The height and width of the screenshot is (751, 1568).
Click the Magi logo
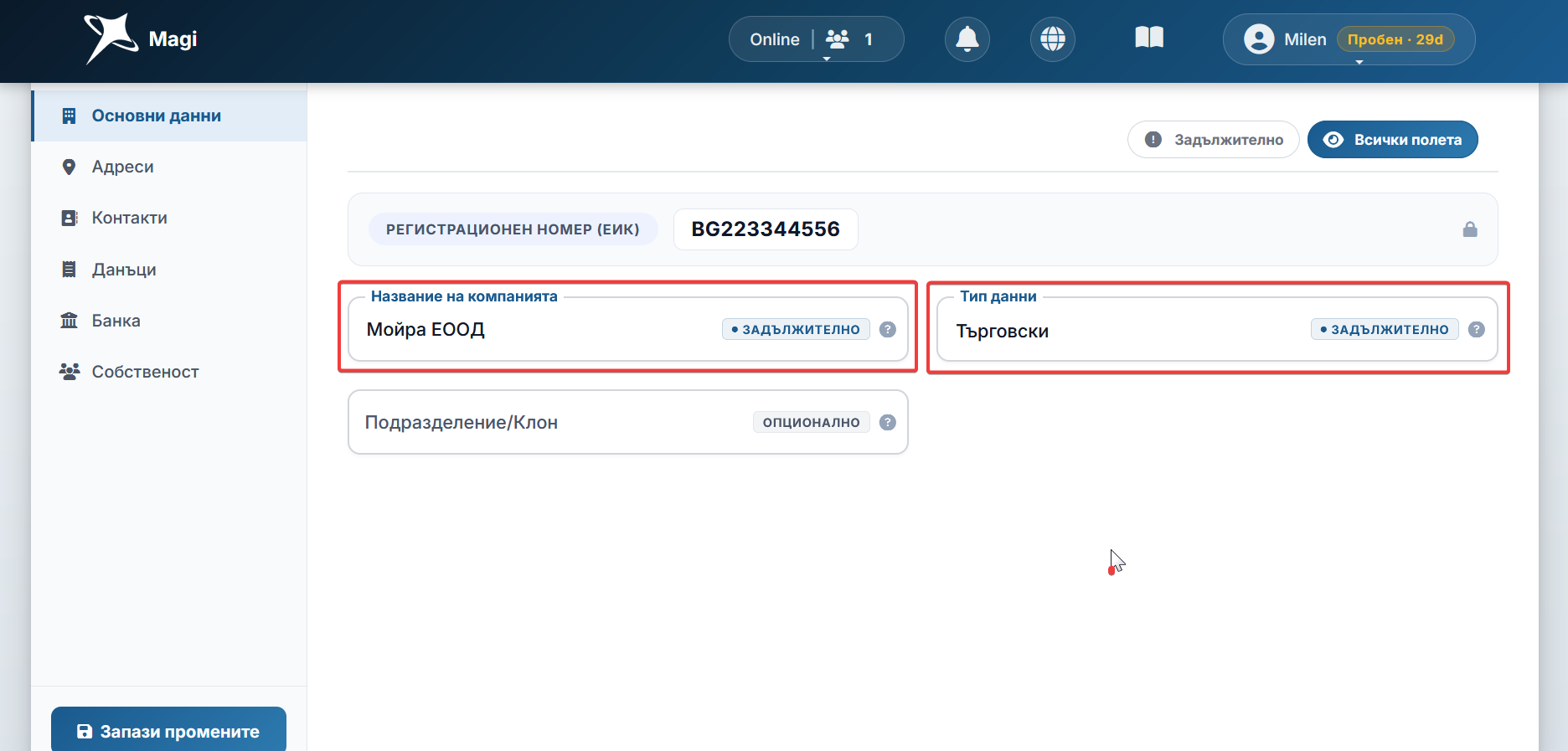click(x=141, y=39)
